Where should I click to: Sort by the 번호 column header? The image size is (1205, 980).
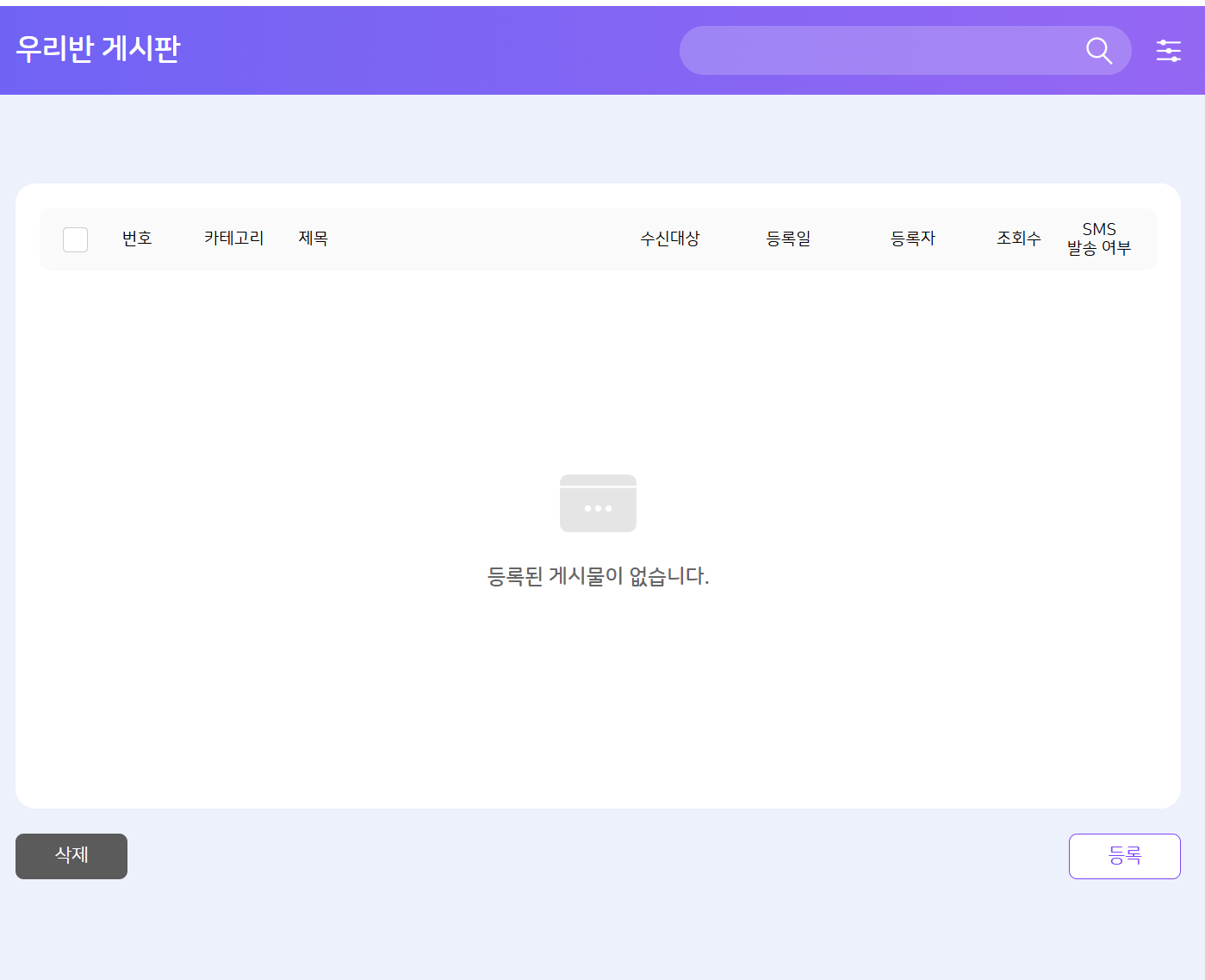coord(137,239)
